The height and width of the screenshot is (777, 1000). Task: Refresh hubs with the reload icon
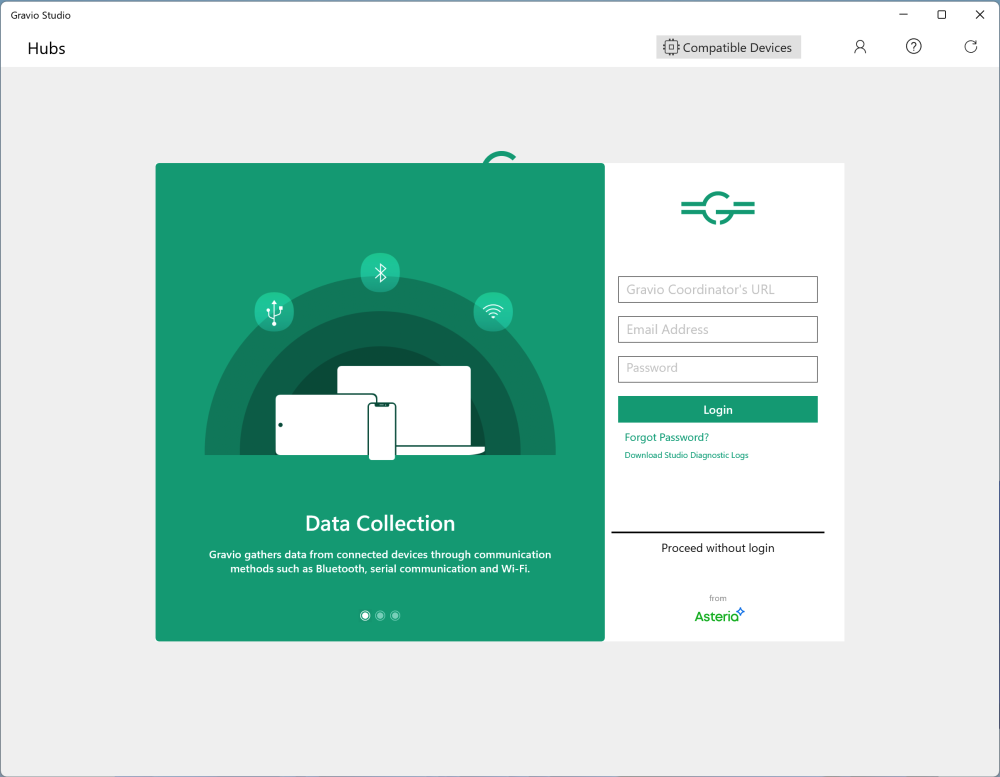coord(971,47)
